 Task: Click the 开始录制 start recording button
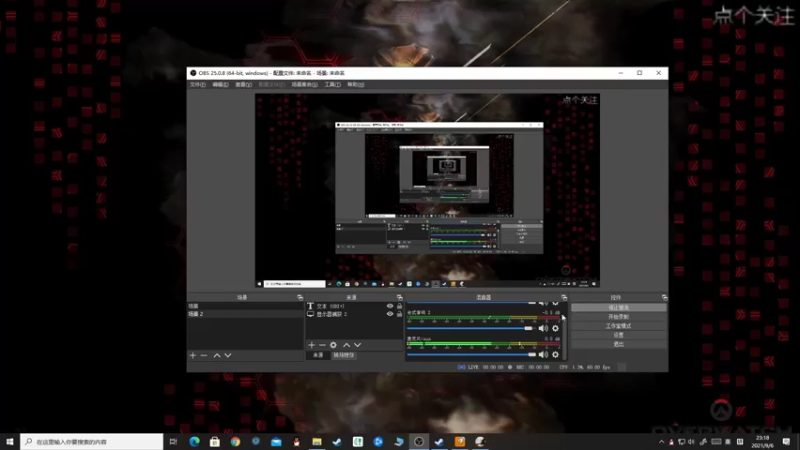point(618,317)
